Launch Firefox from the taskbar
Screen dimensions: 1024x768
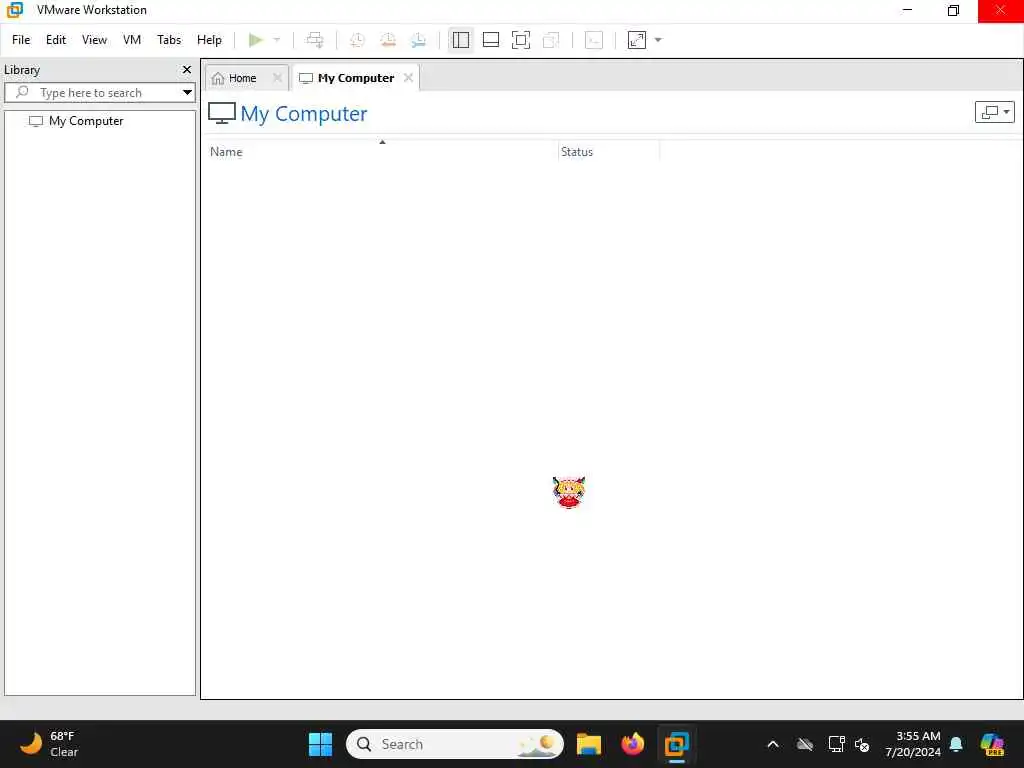[x=632, y=744]
